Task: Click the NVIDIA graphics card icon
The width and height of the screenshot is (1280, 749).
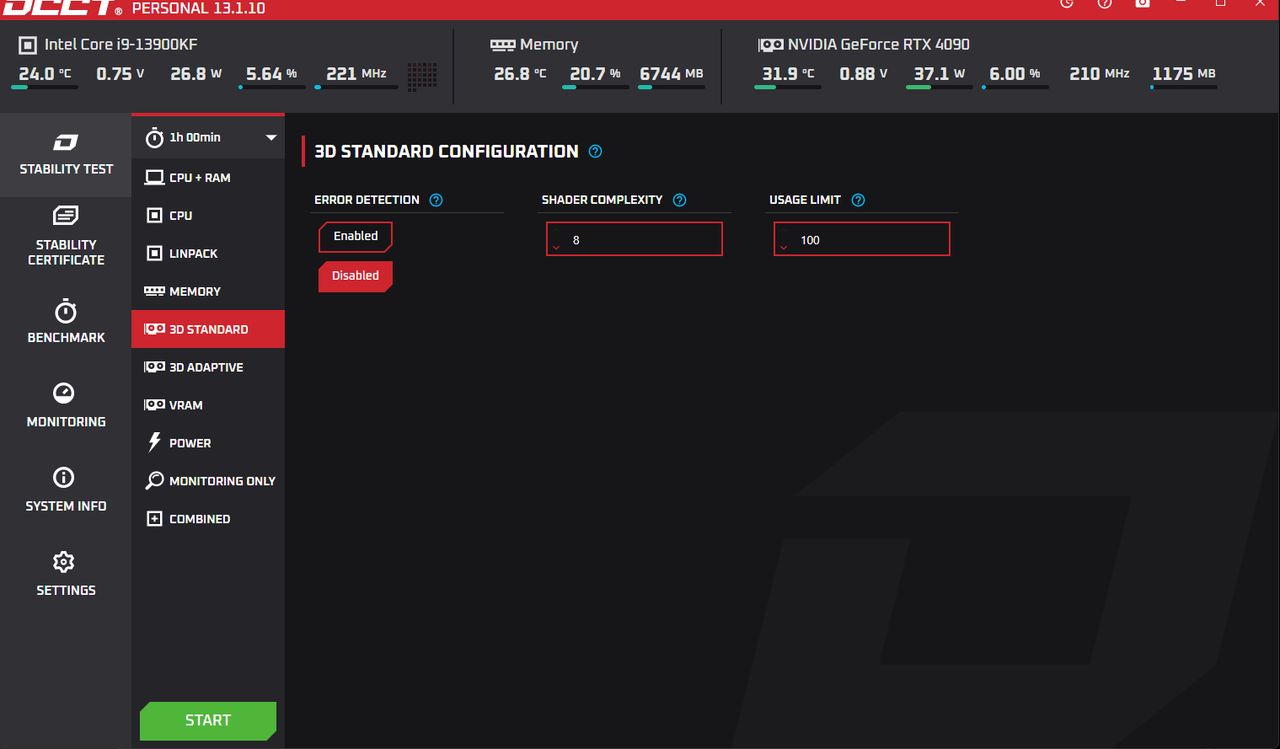Action: 770,45
